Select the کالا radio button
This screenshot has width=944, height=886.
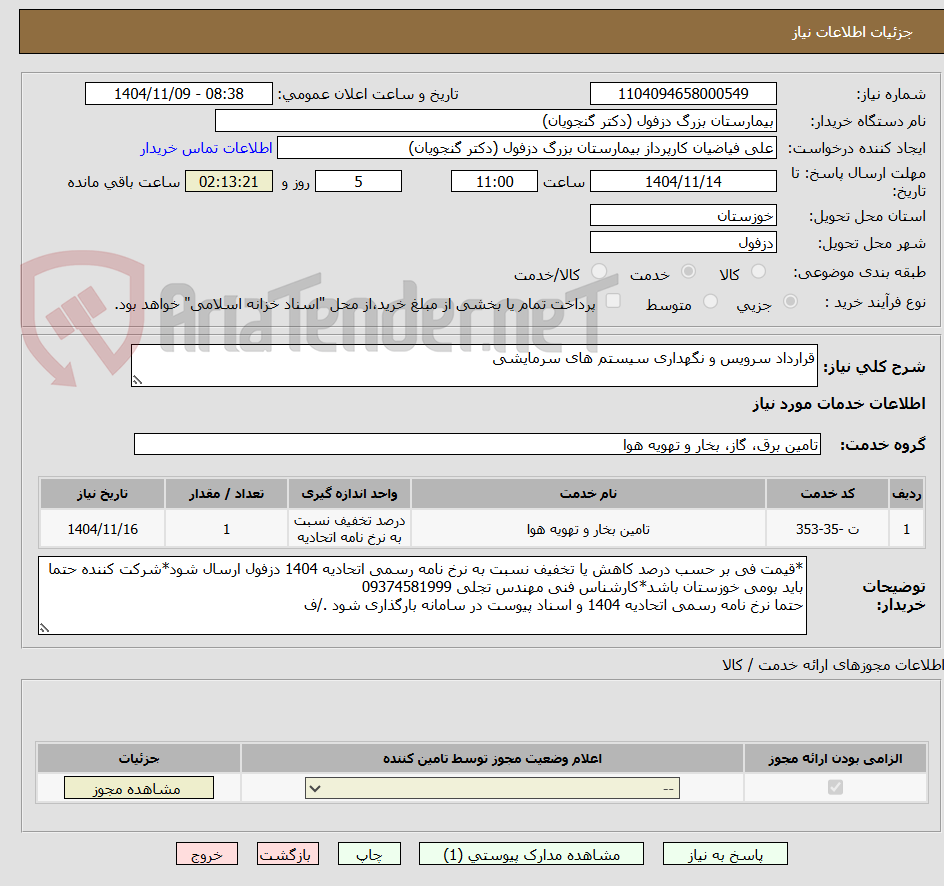[758, 271]
